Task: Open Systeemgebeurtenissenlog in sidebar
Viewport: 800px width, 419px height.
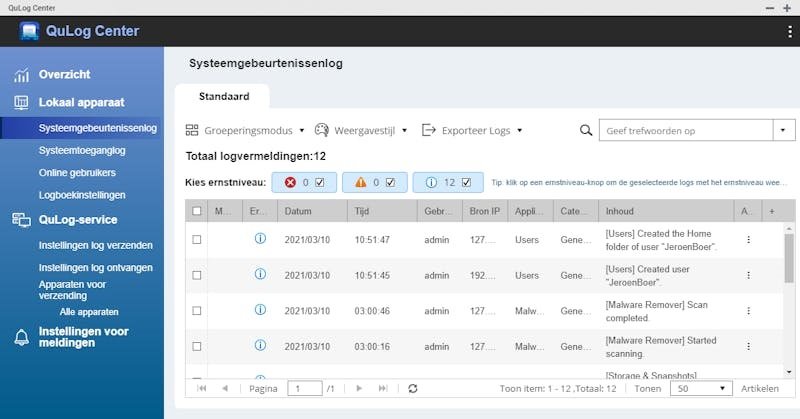Action: 97,128
